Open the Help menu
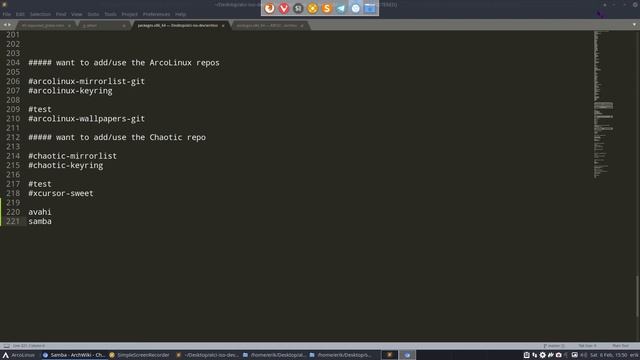Viewport: 640px width, 360px height. pyautogui.click(x=180, y=14)
